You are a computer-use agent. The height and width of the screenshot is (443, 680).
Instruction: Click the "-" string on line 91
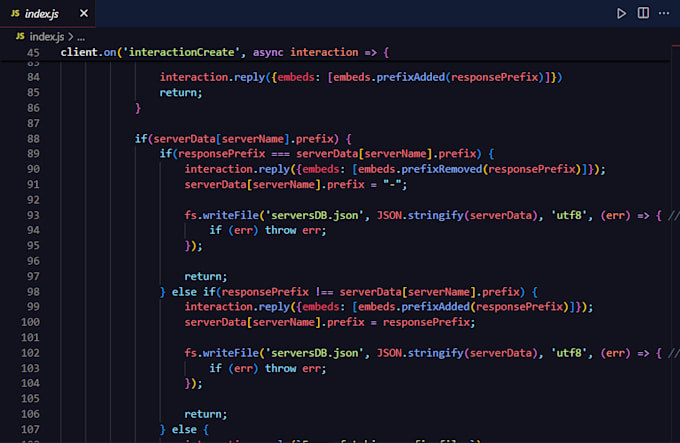[x=392, y=185]
